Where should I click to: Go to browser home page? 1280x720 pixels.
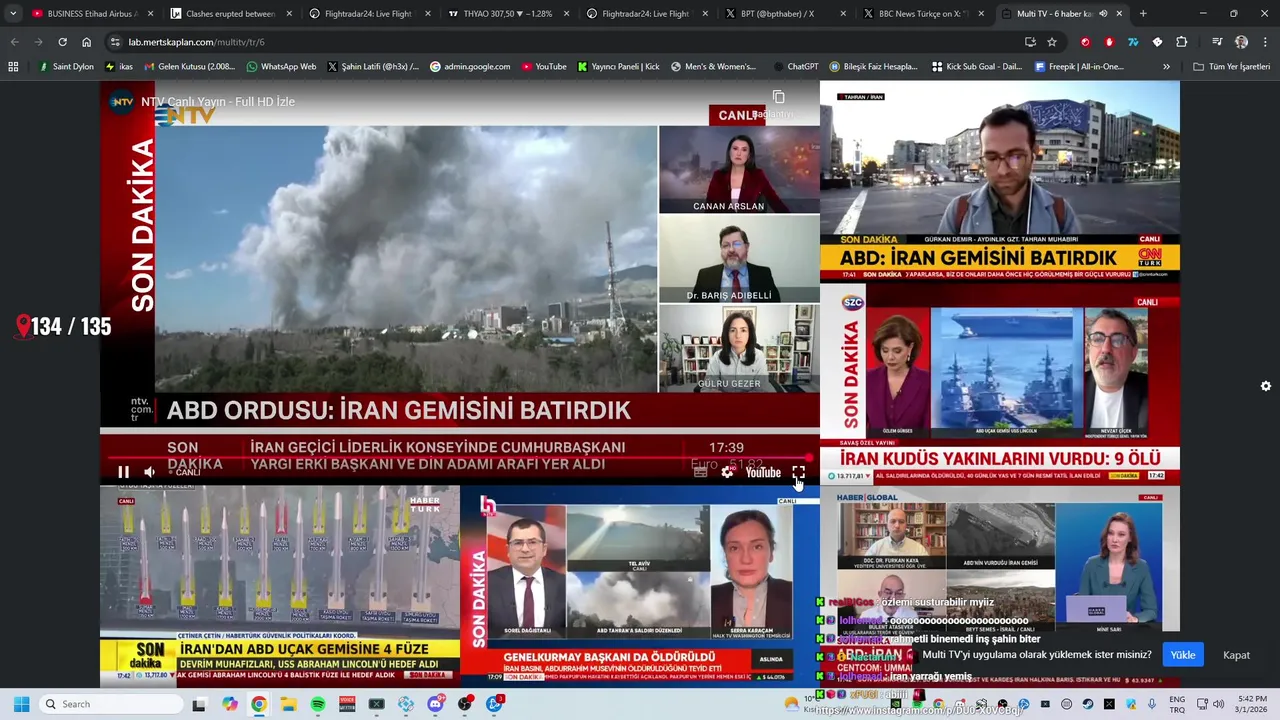(86, 42)
